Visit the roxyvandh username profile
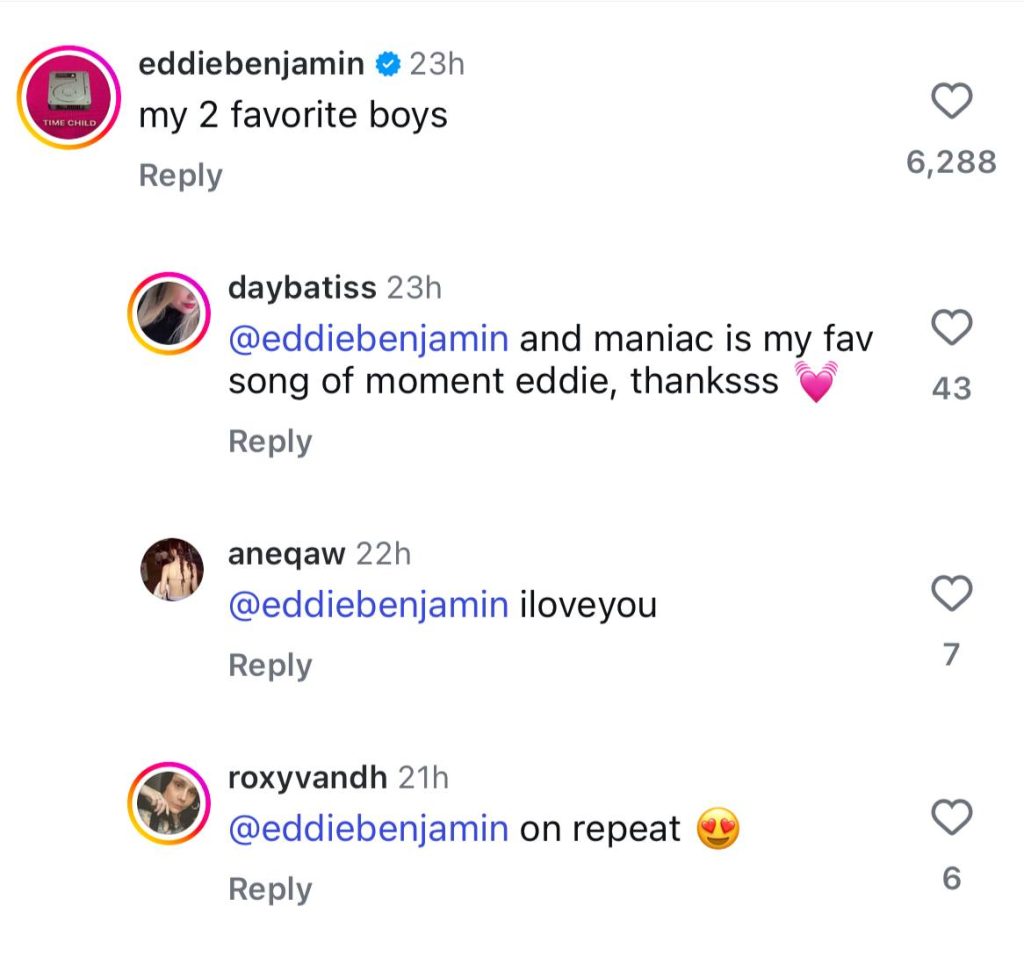The width and height of the screenshot is (1024, 957). (308, 778)
